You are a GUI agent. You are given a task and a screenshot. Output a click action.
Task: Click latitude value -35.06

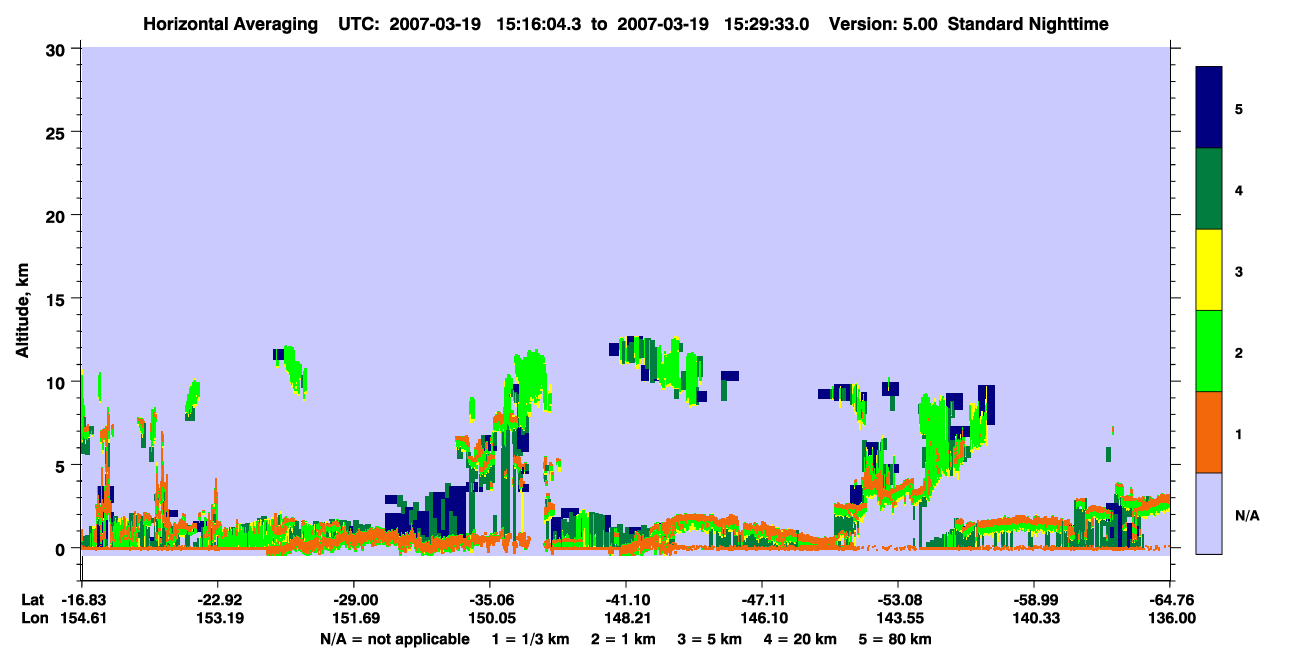click(x=490, y=600)
